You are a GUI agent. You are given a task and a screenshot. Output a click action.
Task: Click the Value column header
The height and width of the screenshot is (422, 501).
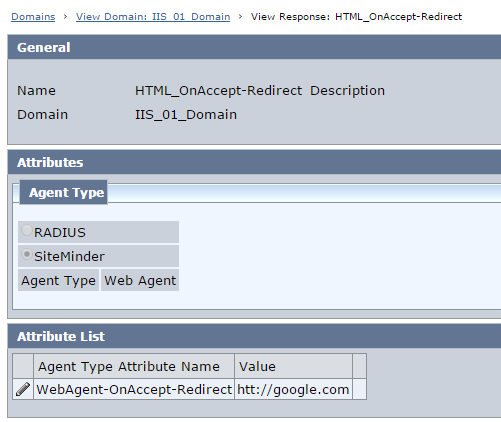tap(293, 366)
